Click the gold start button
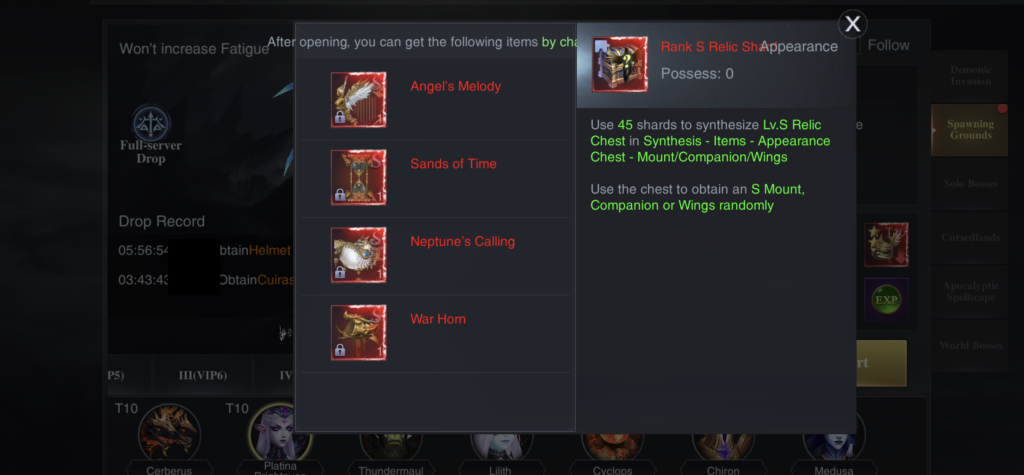Screen dimensions: 1024x475 coord(881,363)
